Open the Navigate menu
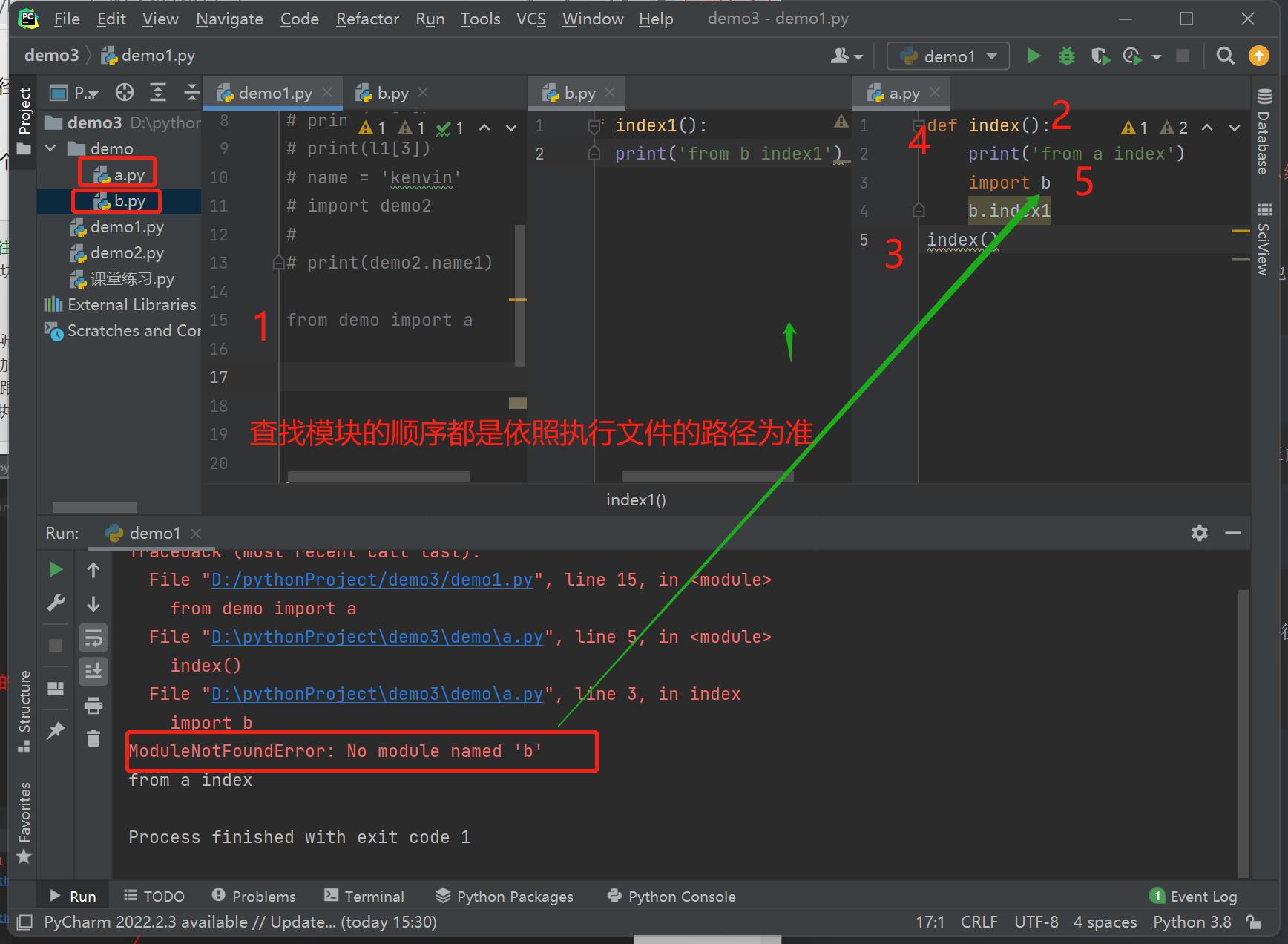 (x=229, y=19)
